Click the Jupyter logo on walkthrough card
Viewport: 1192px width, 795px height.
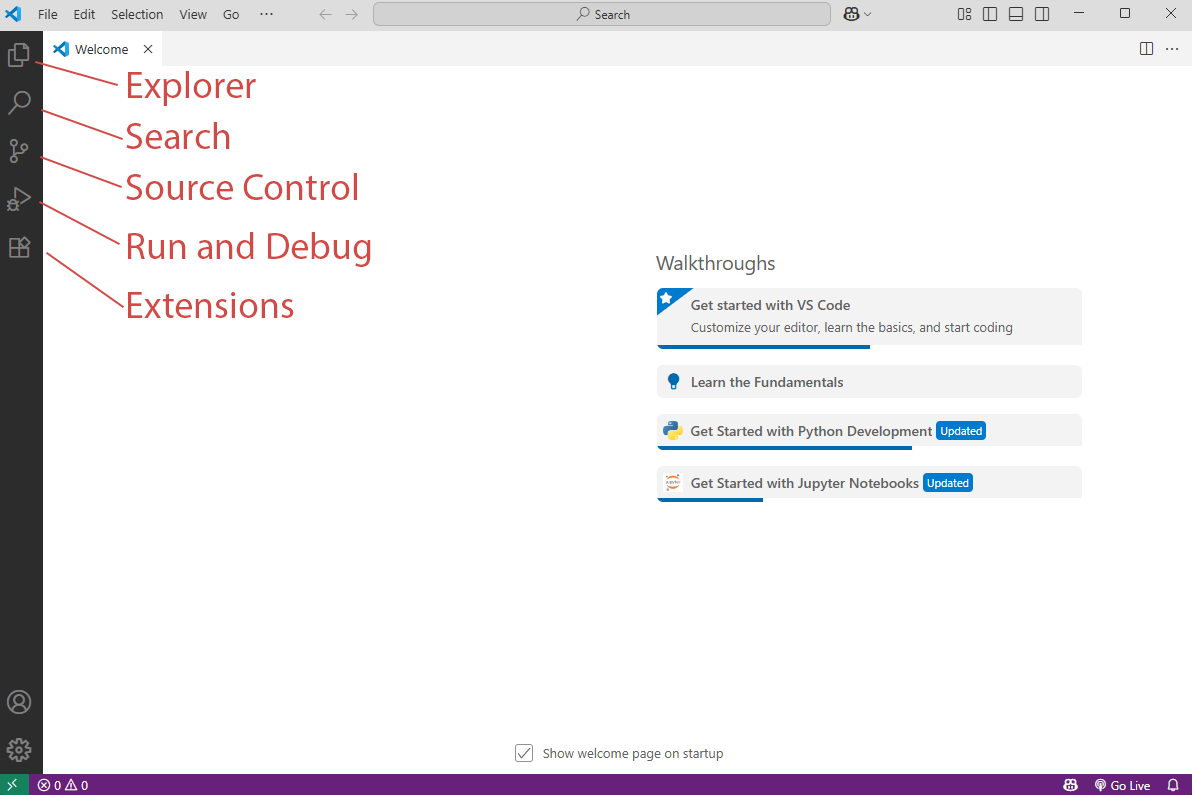(x=673, y=483)
